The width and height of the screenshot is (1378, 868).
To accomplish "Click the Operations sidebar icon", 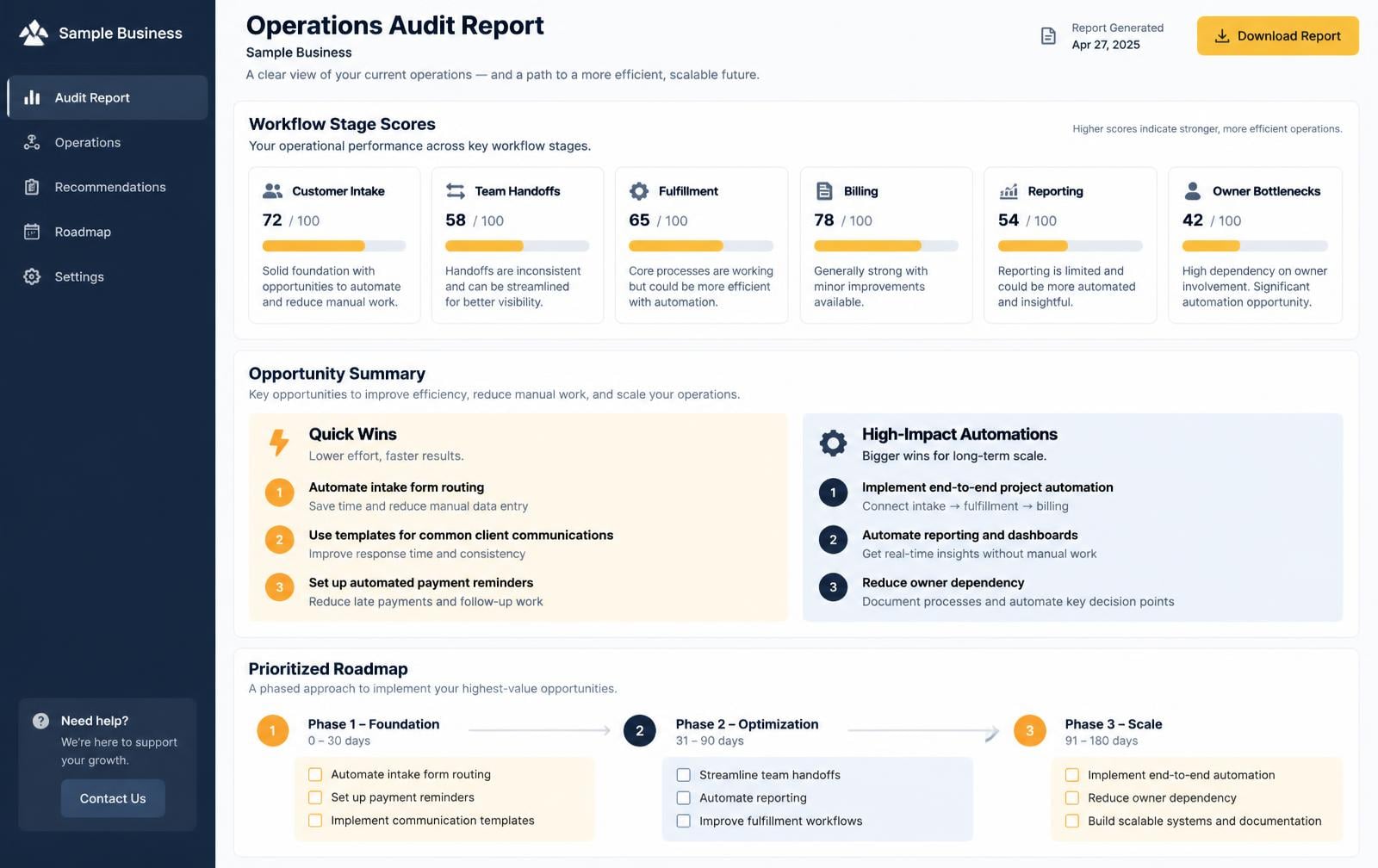I will pos(32,142).
